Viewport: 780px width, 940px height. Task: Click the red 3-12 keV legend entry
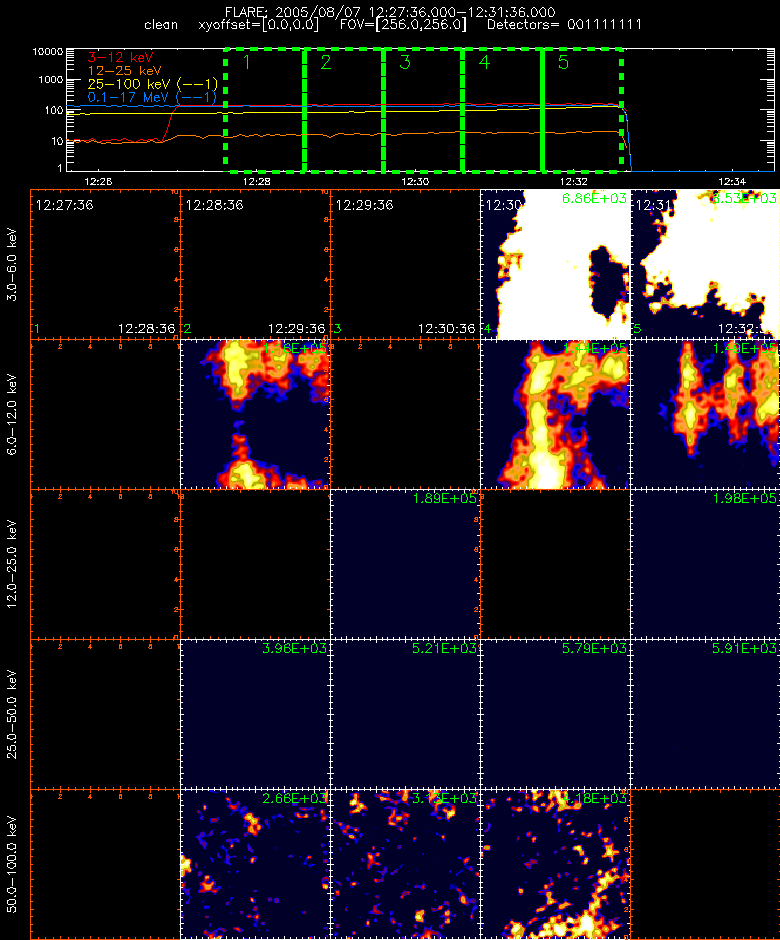point(121,58)
